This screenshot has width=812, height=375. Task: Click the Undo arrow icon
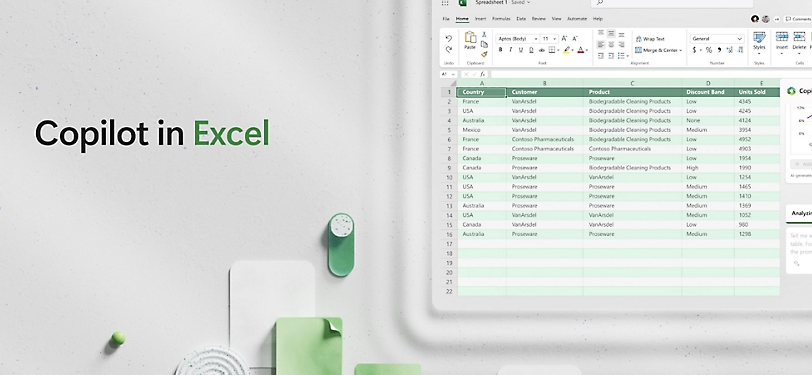(448, 38)
